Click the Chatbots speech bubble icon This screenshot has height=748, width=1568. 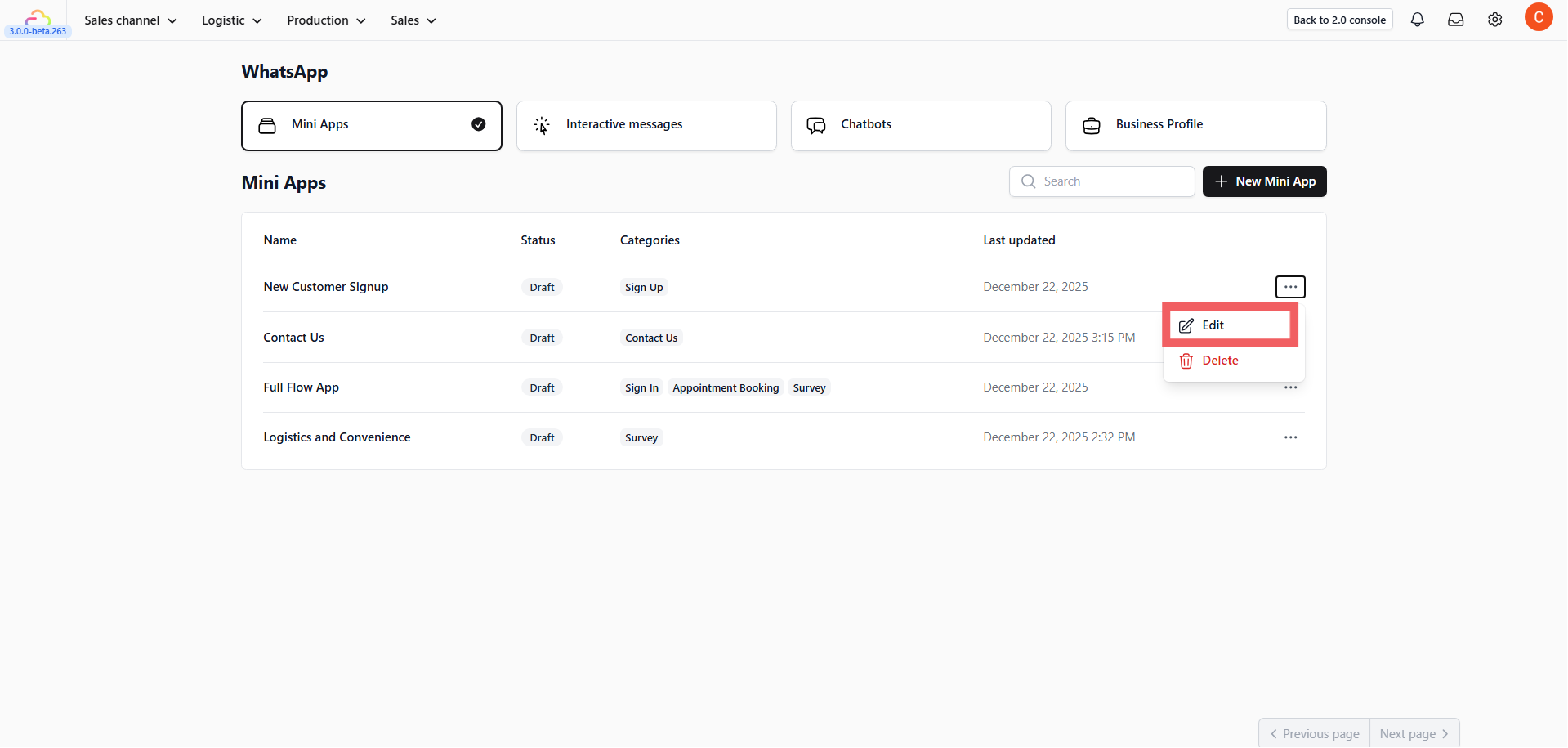pos(816,125)
